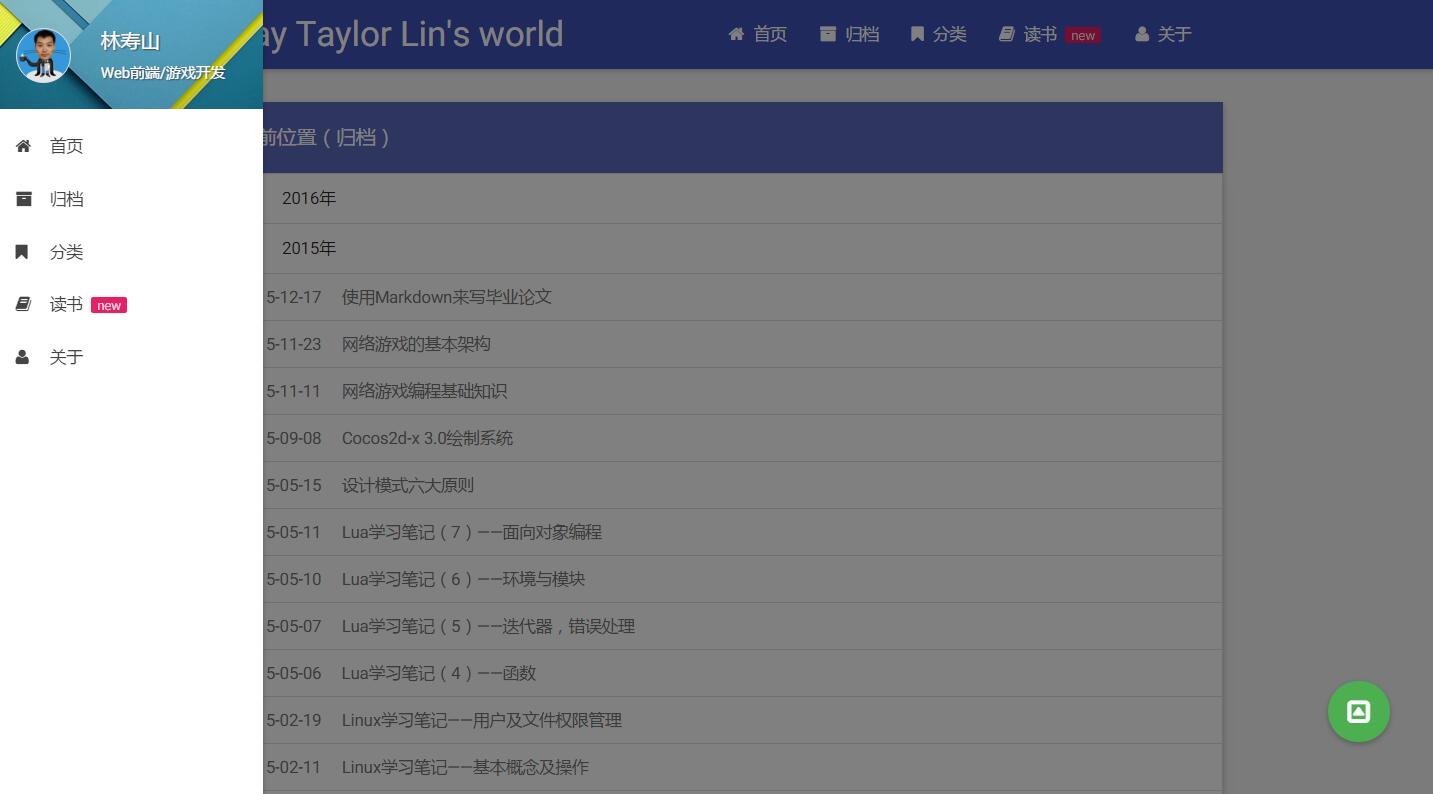The image size is (1433, 794).
Task: Select the bookmark icon next to 分类 in top nav
Action: pos(917,33)
